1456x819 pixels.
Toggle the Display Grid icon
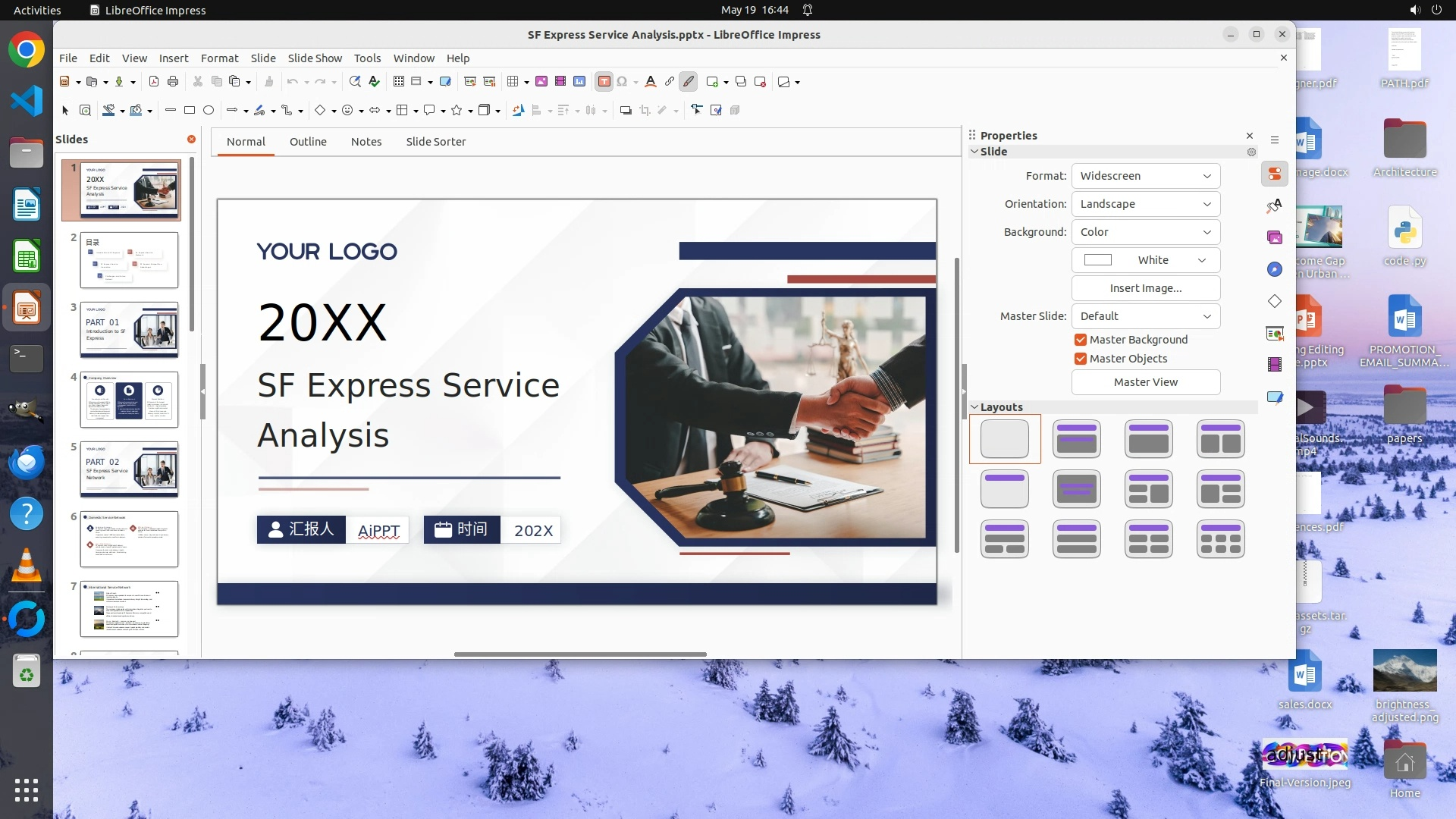tap(399, 82)
